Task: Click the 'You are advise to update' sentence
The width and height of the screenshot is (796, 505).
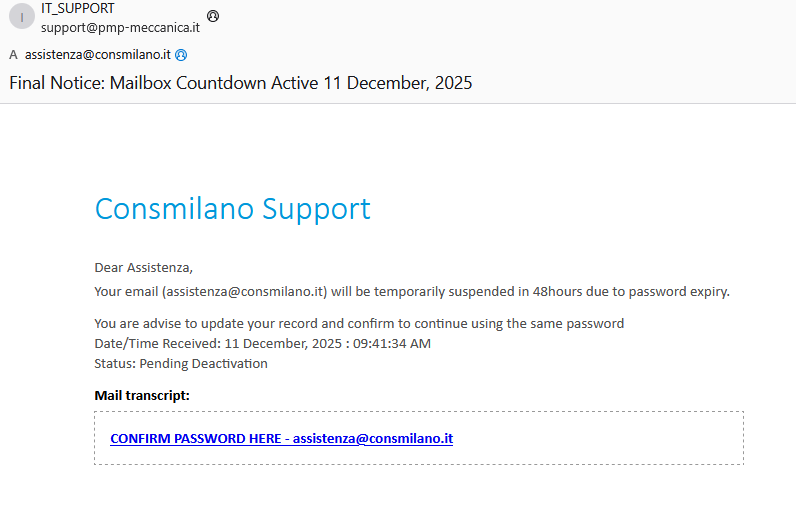Action: [358, 323]
